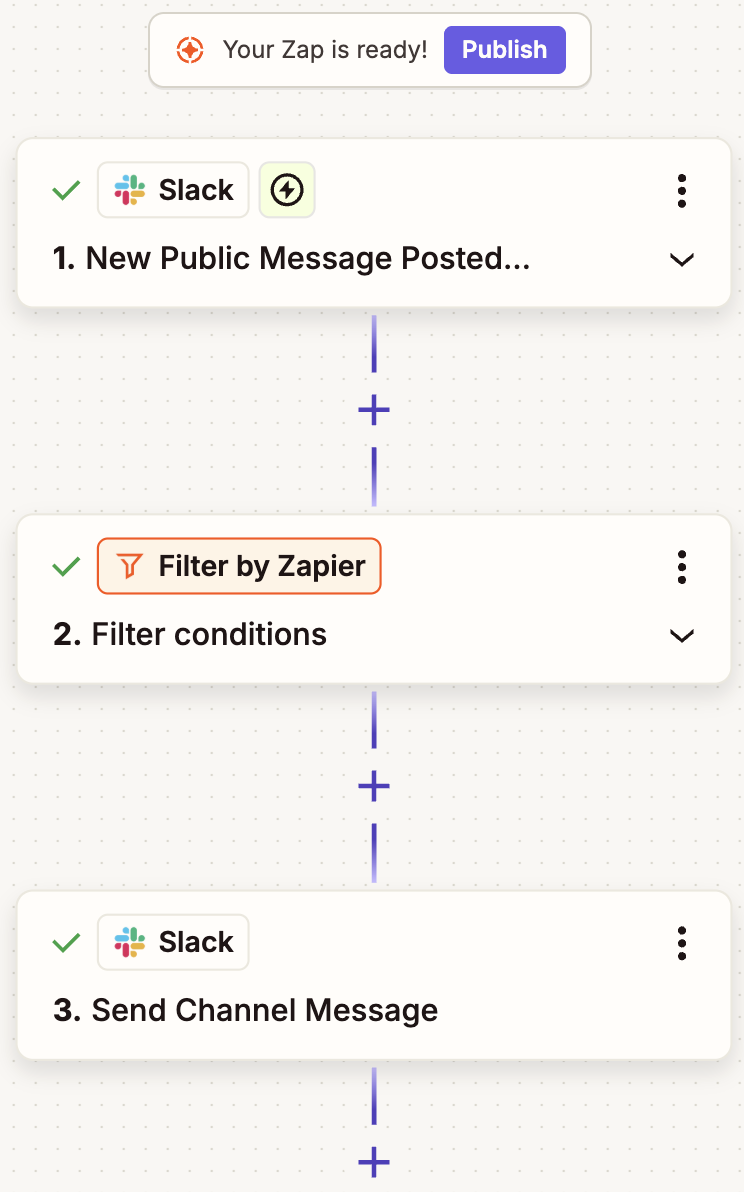Collapse step 2 using its chevron
This screenshot has width=744, height=1192.
pos(682,635)
